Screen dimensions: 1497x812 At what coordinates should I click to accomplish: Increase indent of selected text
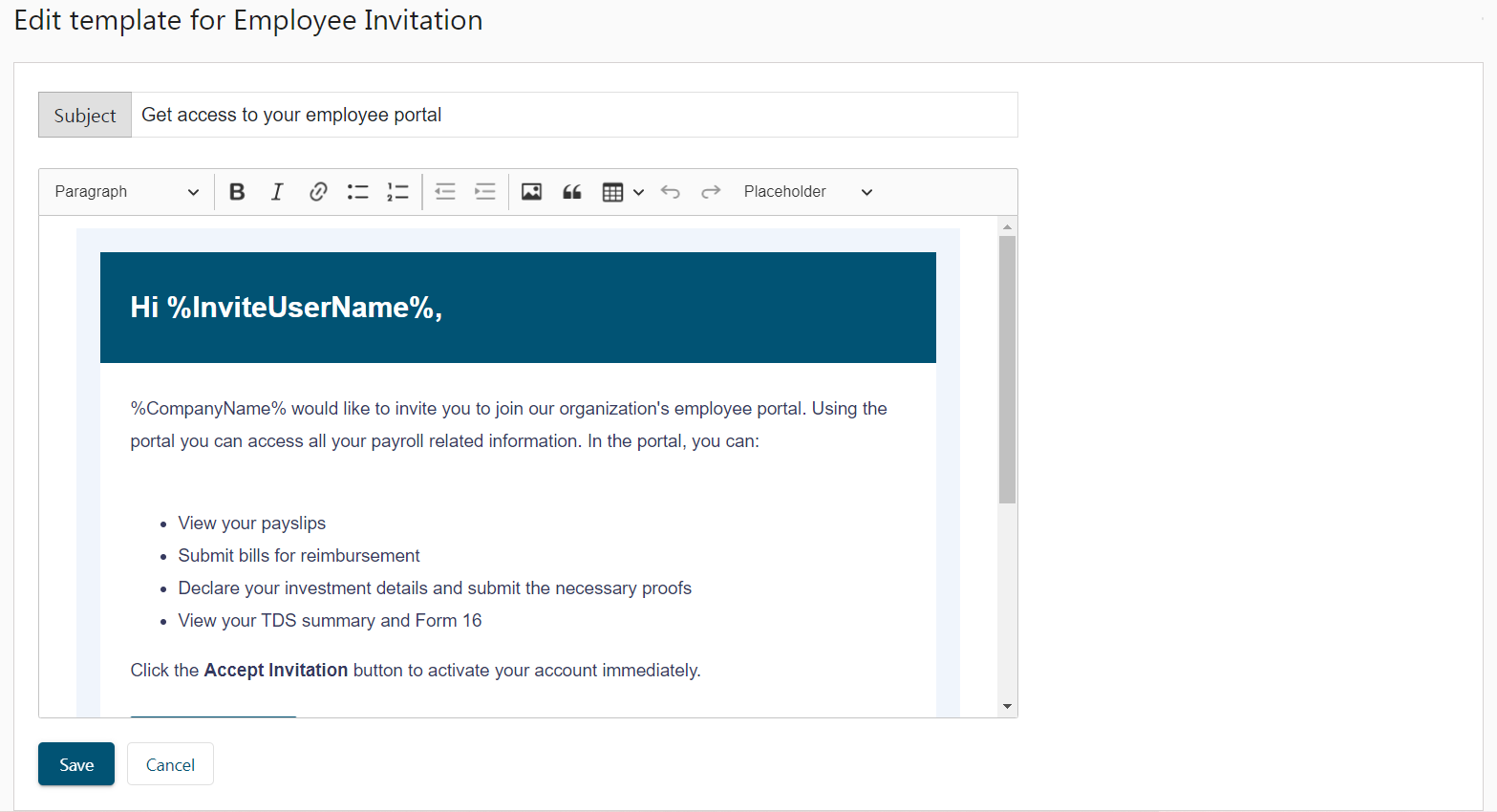coord(485,192)
